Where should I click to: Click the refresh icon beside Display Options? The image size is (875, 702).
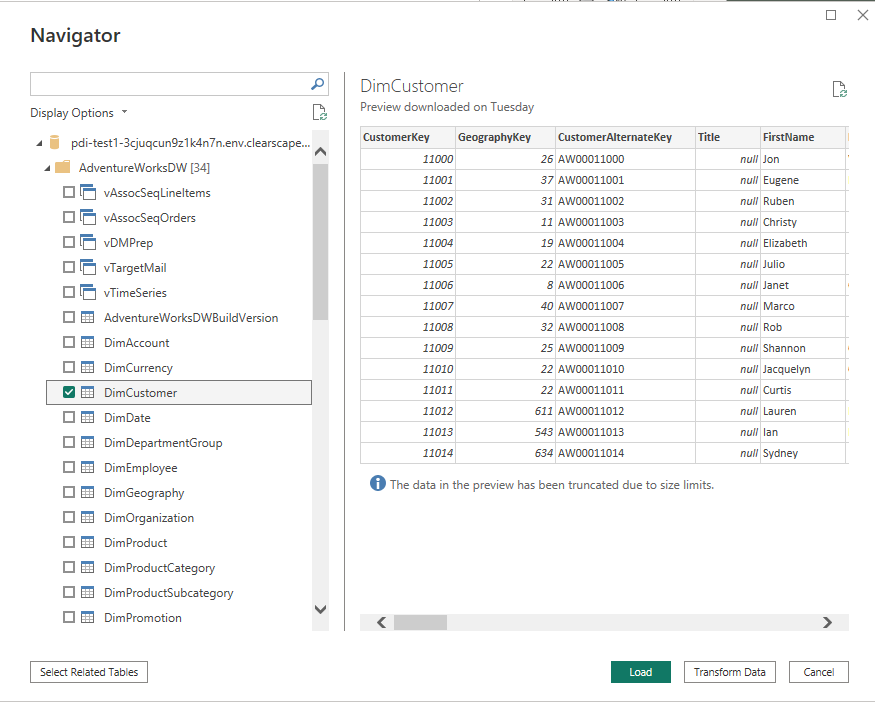pos(319,112)
